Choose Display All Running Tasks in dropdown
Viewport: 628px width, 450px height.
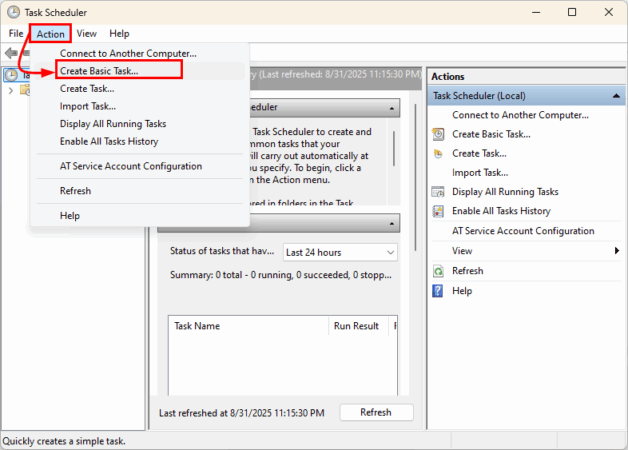[139, 124]
